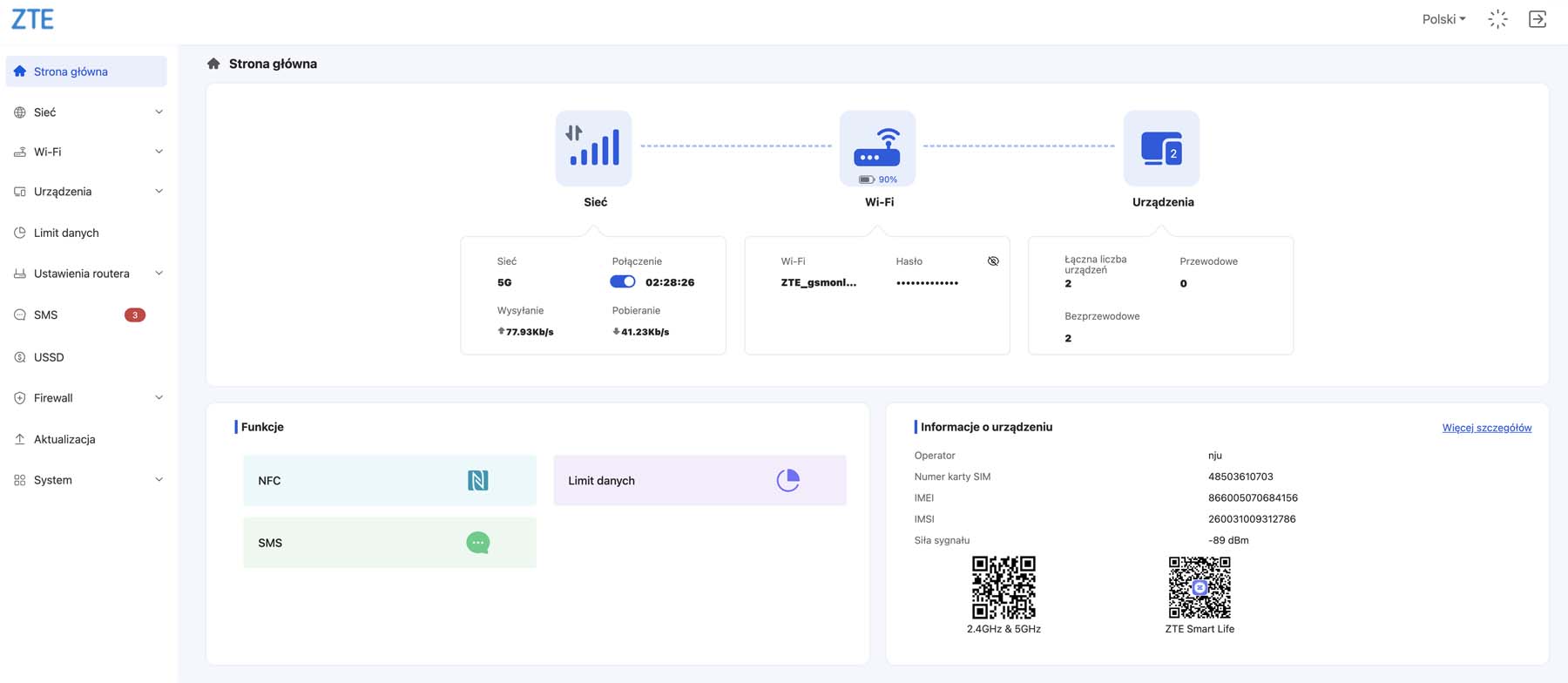Image resolution: width=1568 pixels, height=683 pixels.
Task: Open the Więcej szczegółów link
Action: (x=1487, y=428)
